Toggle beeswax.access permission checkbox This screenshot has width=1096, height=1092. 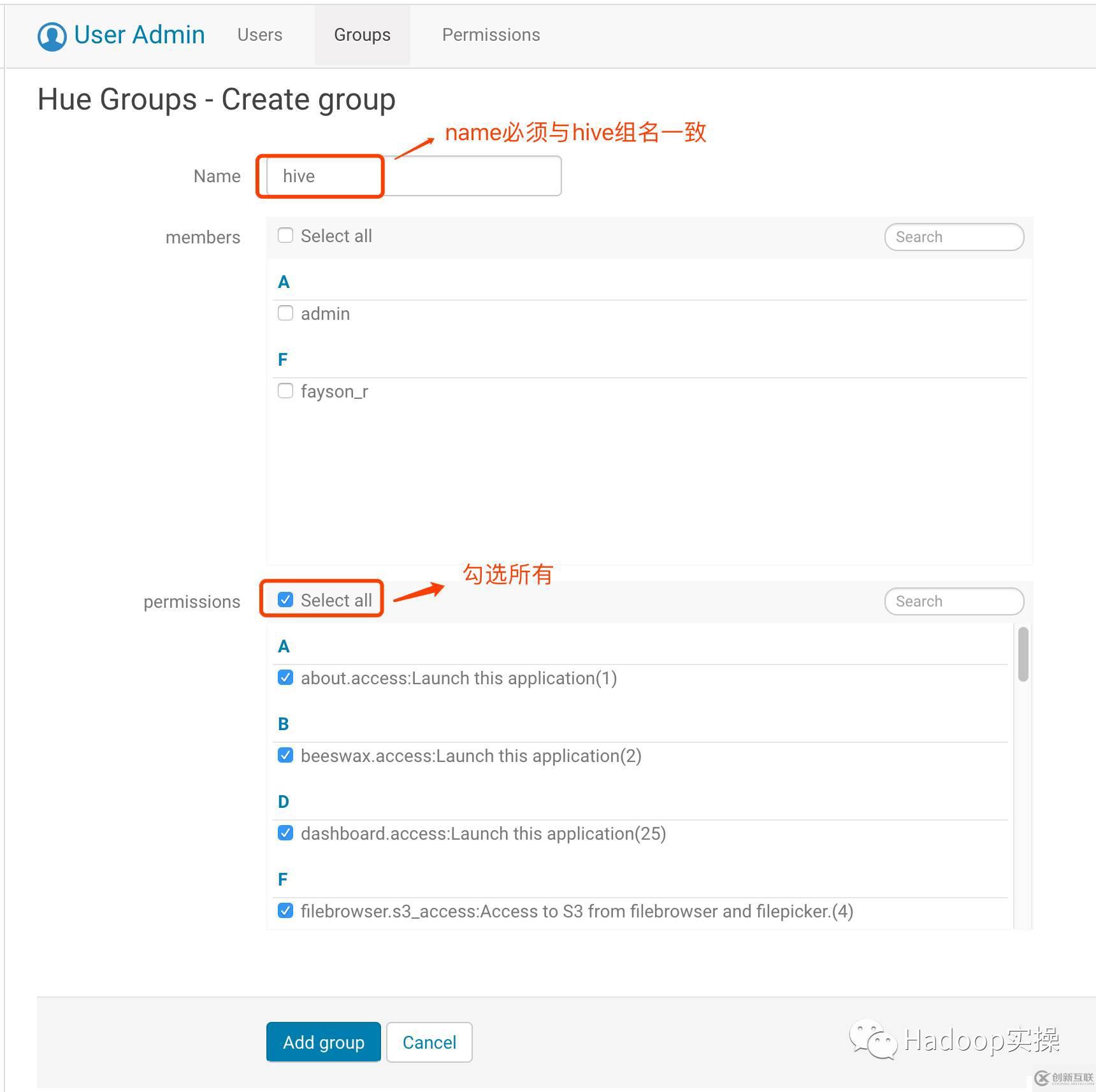coord(285,756)
